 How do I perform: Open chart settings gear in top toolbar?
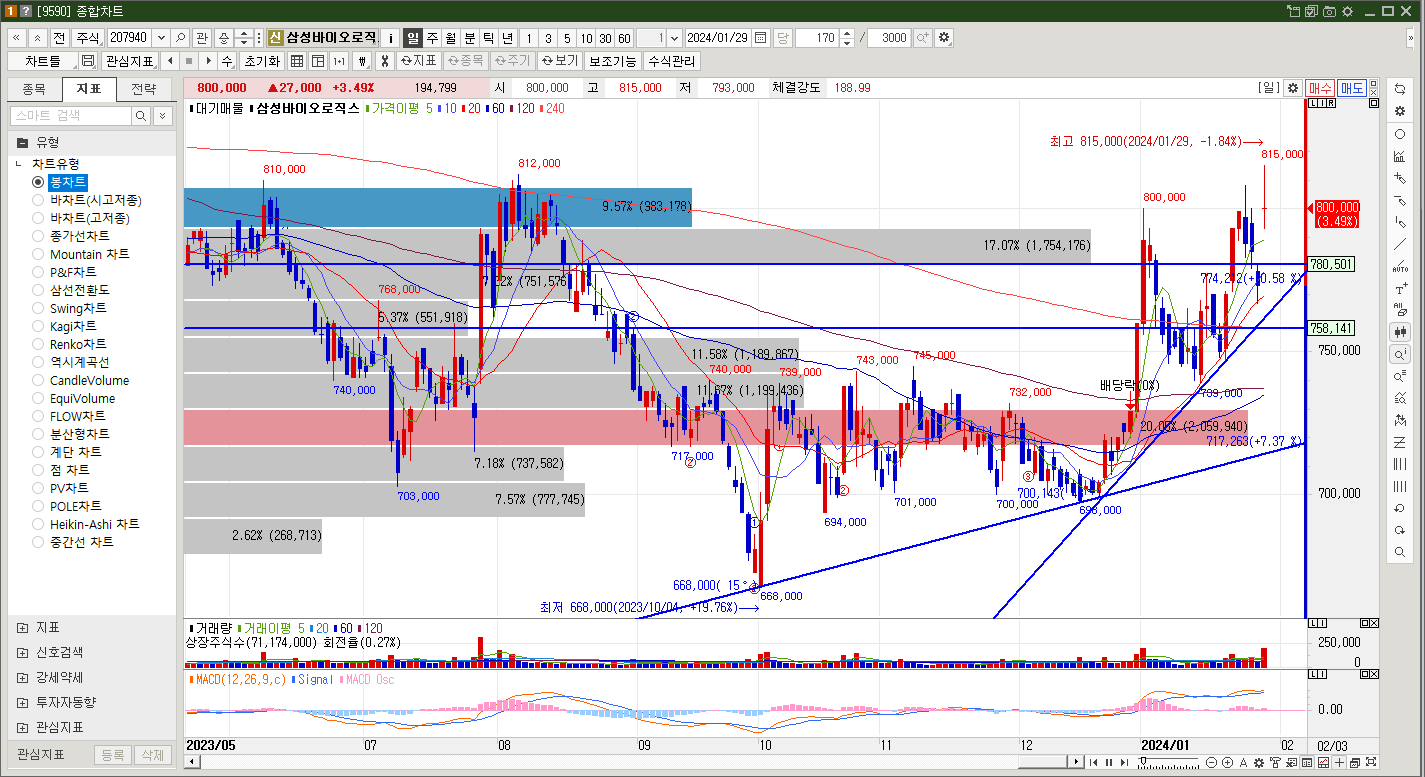pos(944,38)
